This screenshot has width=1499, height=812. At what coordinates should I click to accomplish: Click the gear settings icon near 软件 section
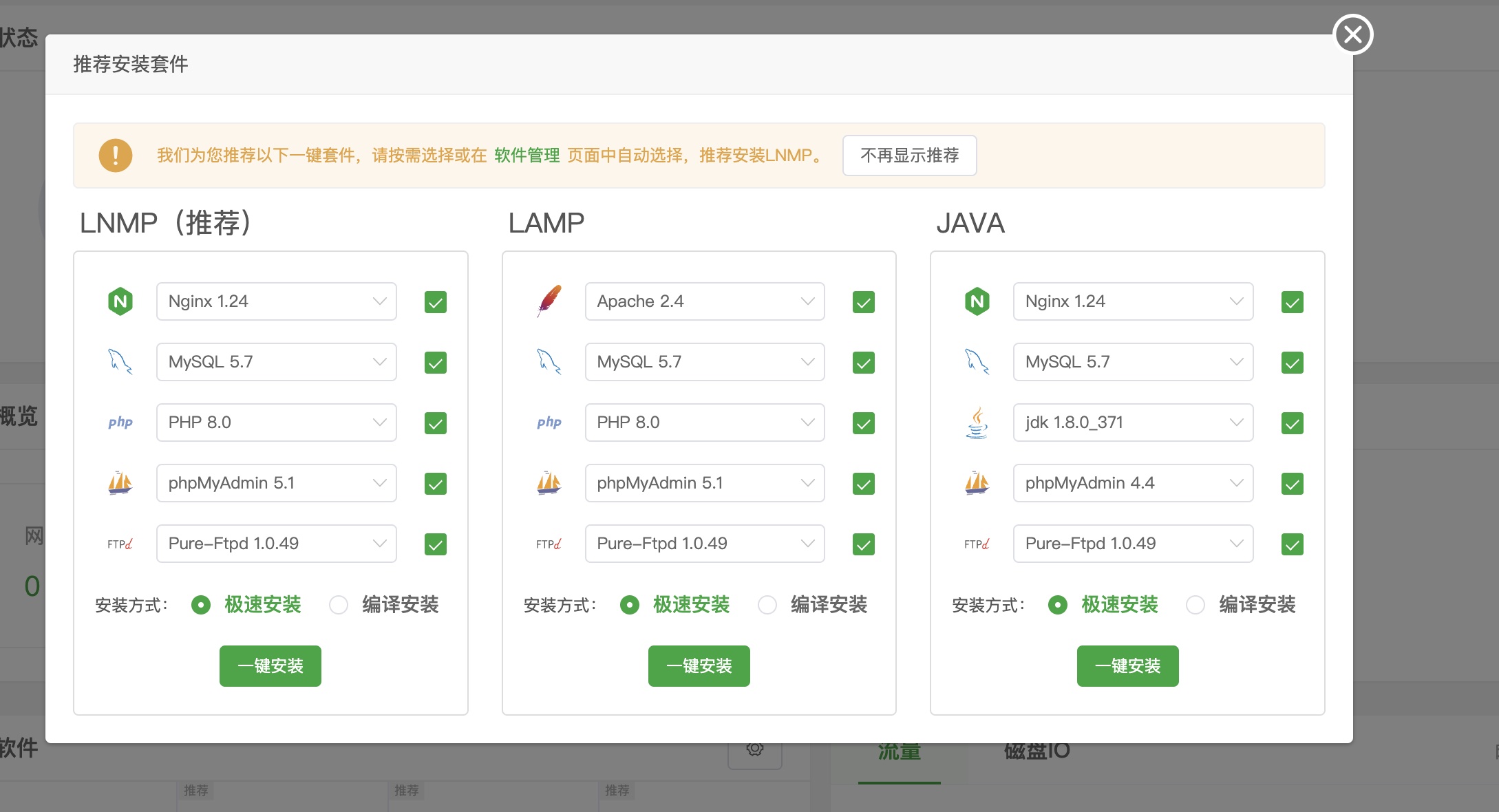tap(755, 751)
